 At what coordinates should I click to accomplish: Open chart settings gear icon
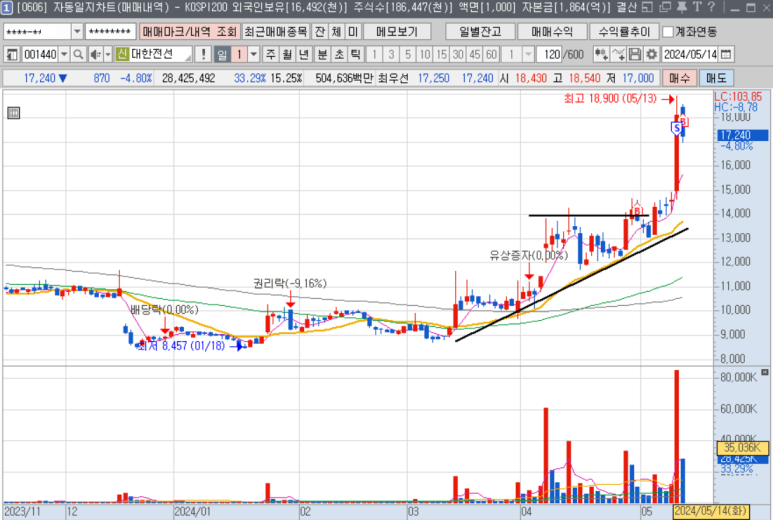click(x=652, y=54)
